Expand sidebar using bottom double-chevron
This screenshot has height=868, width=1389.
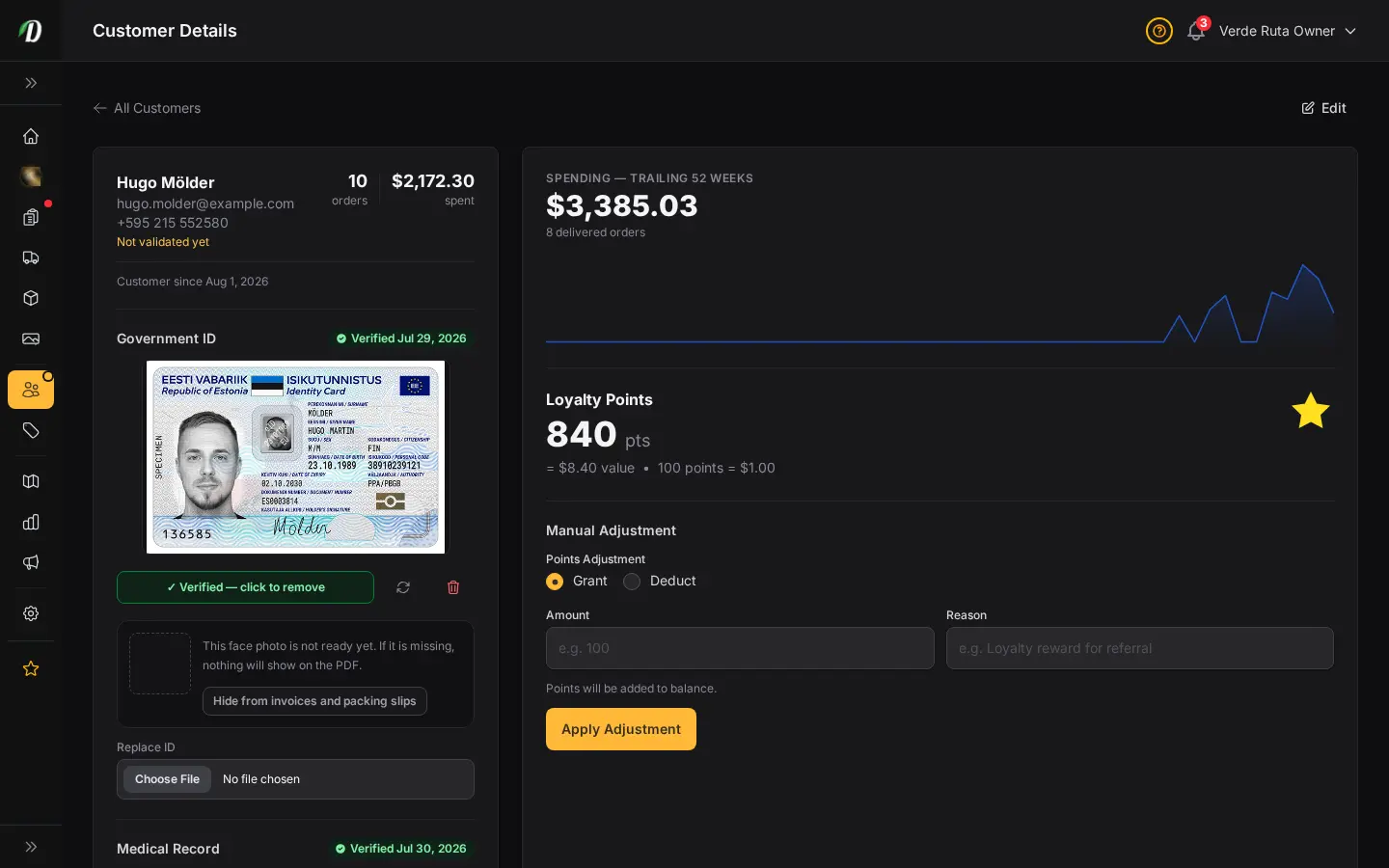(31, 847)
